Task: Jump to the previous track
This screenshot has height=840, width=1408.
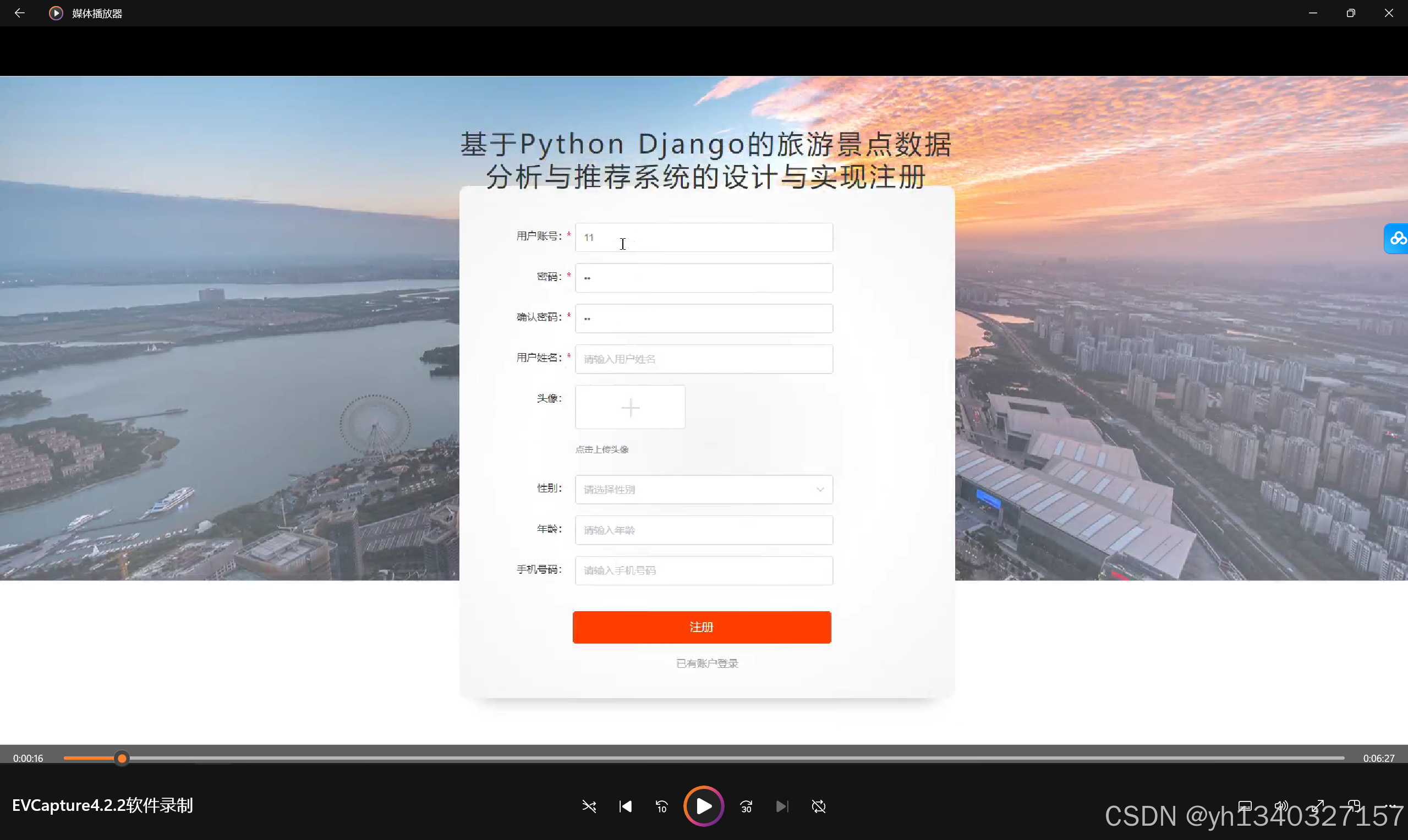Action: [626, 806]
